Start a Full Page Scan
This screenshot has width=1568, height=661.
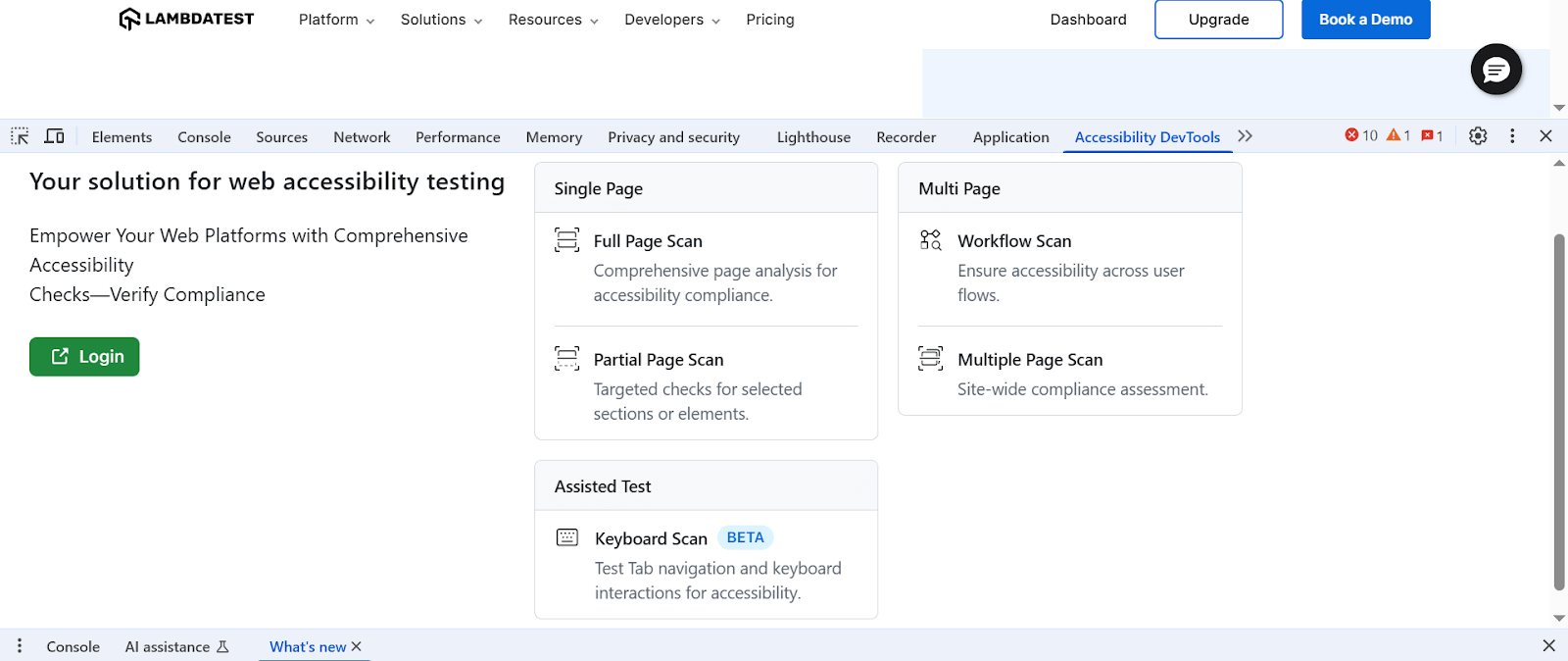point(648,241)
